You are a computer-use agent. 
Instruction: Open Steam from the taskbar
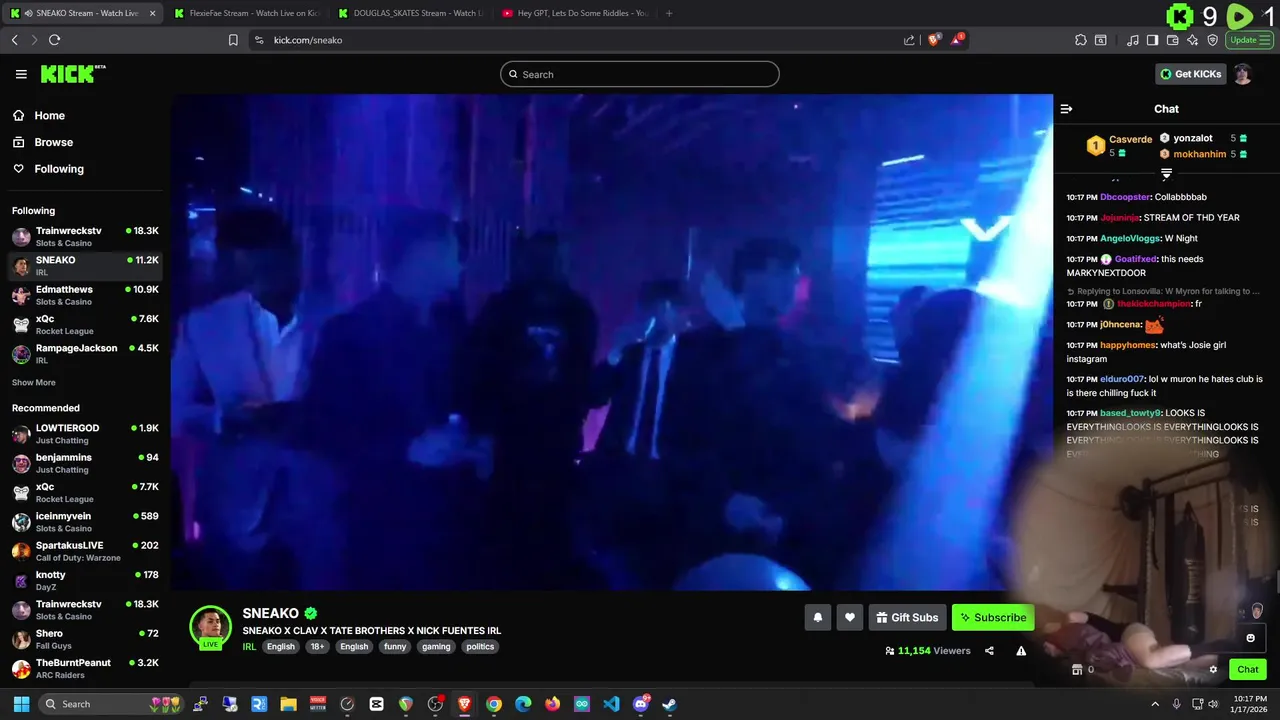[669, 704]
